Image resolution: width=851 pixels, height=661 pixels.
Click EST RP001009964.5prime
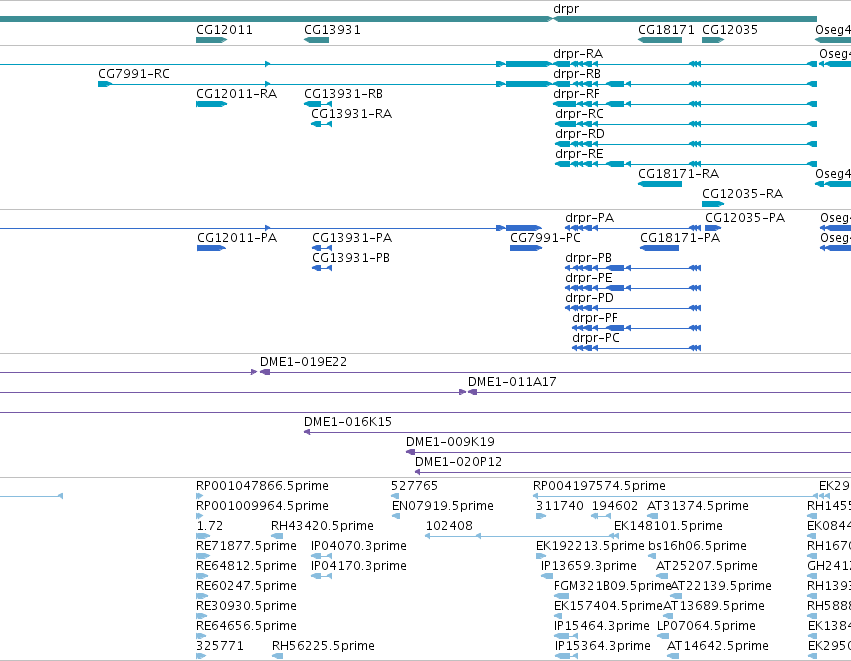click(x=262, y=506)
